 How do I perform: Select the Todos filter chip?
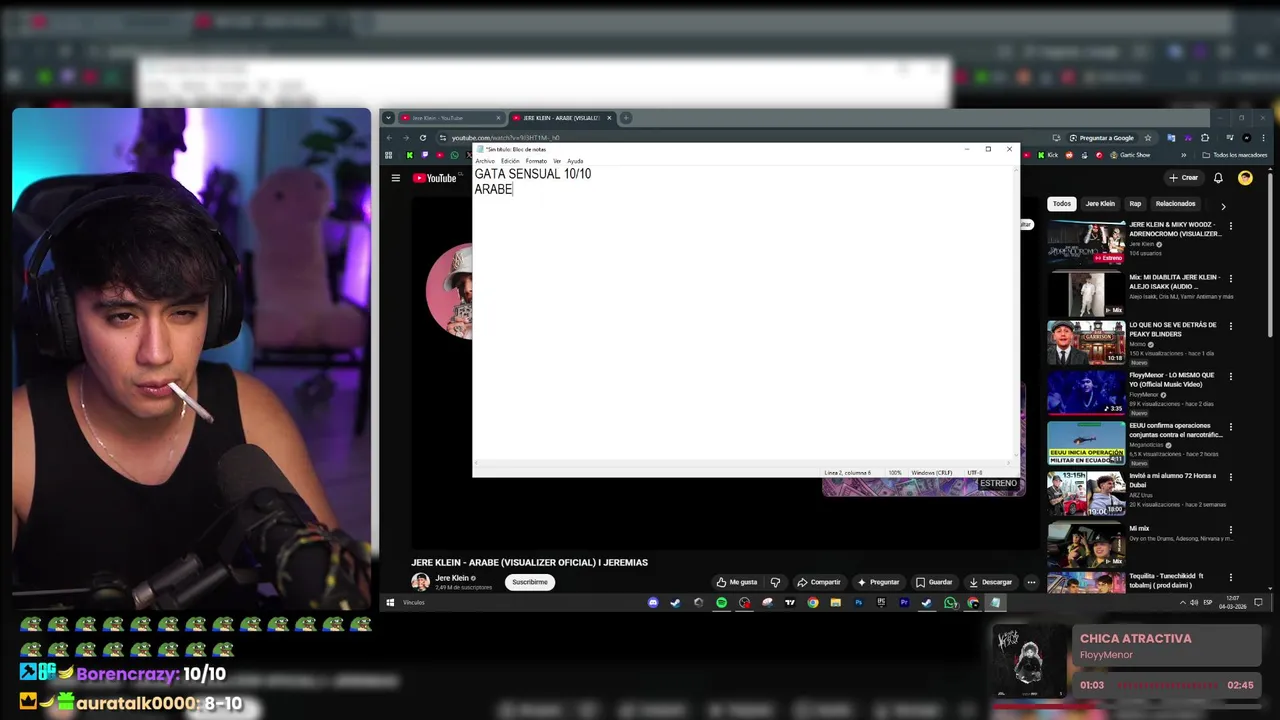(1062, 204)
